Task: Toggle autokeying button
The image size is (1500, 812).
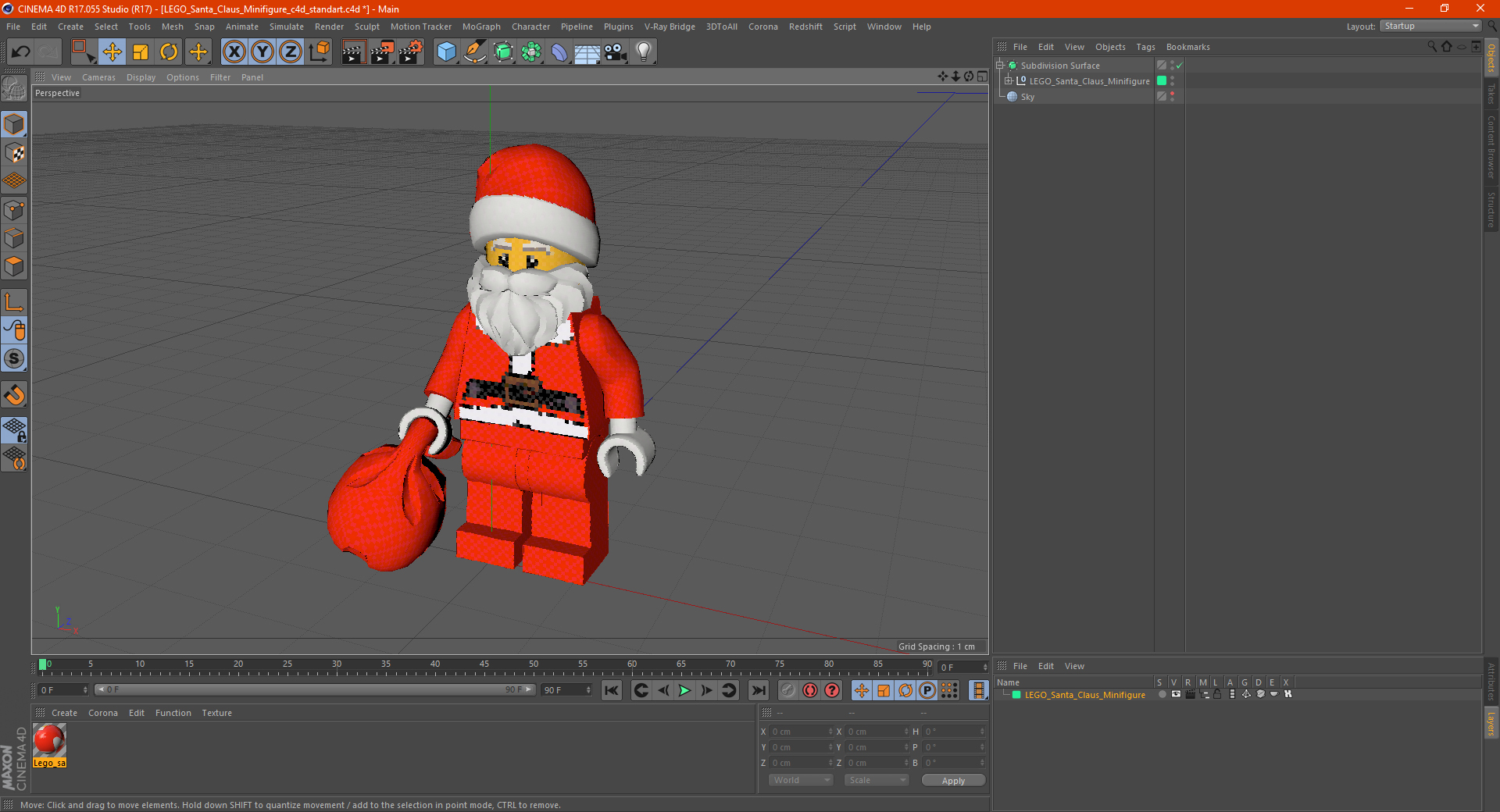Action: [810, 690]
